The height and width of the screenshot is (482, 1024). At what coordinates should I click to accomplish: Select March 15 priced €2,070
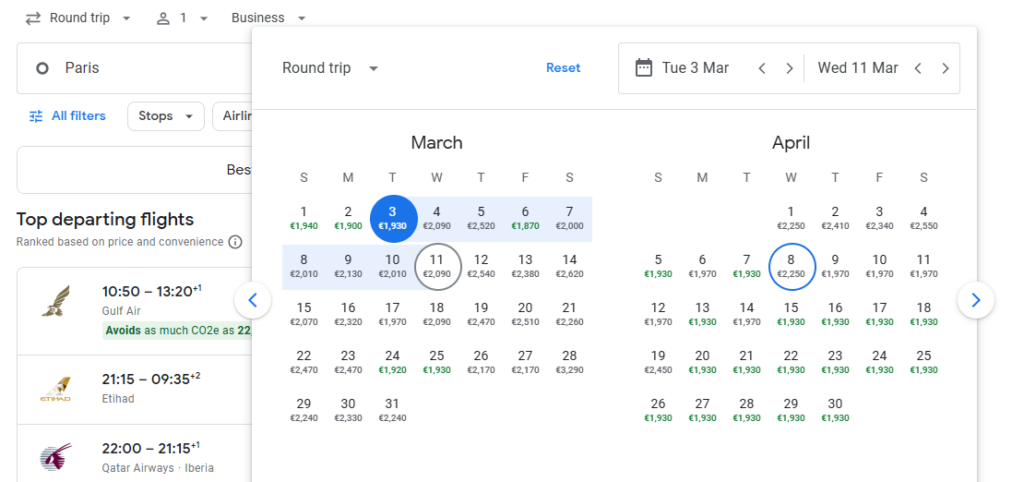click(x=304, y=314)
